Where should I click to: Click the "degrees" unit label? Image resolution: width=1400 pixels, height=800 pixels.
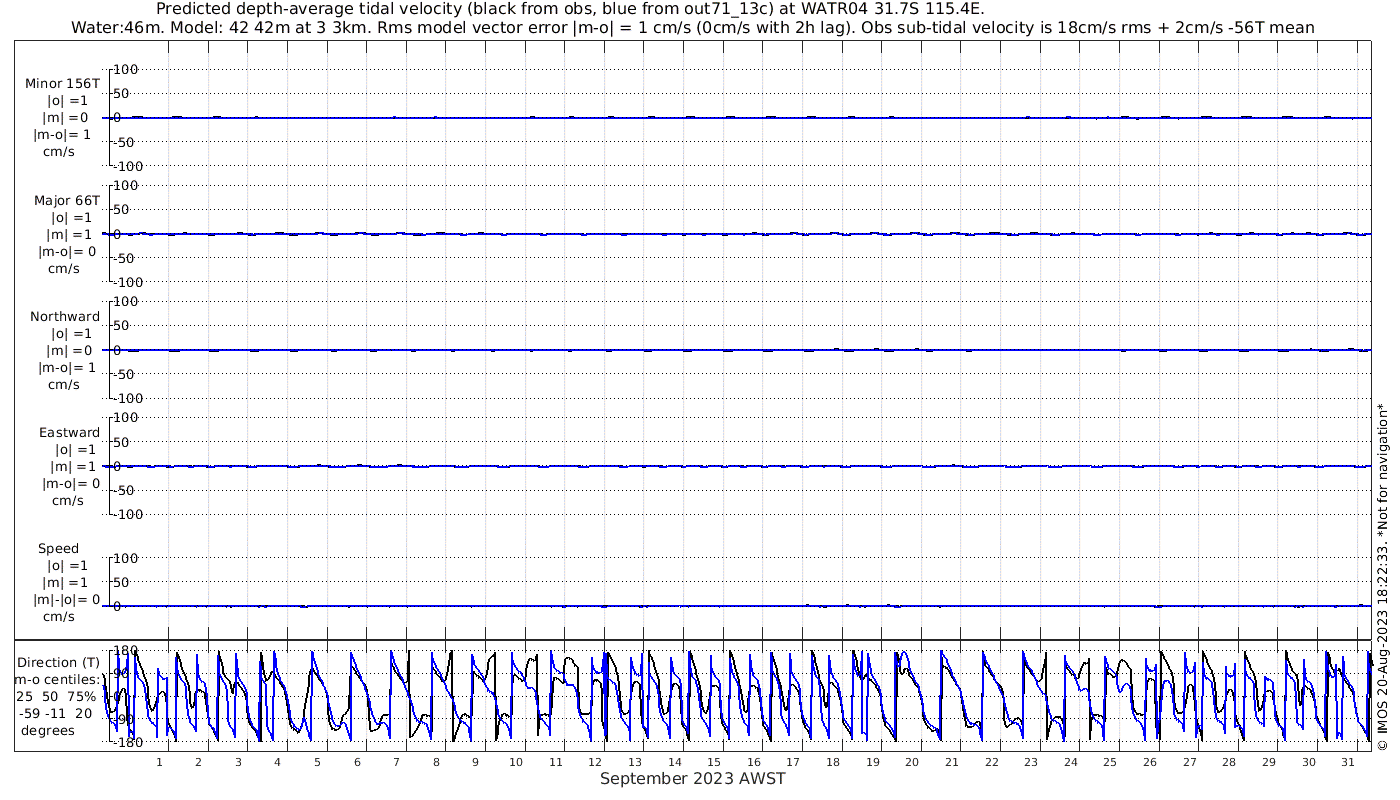click(x=48, y=730)
